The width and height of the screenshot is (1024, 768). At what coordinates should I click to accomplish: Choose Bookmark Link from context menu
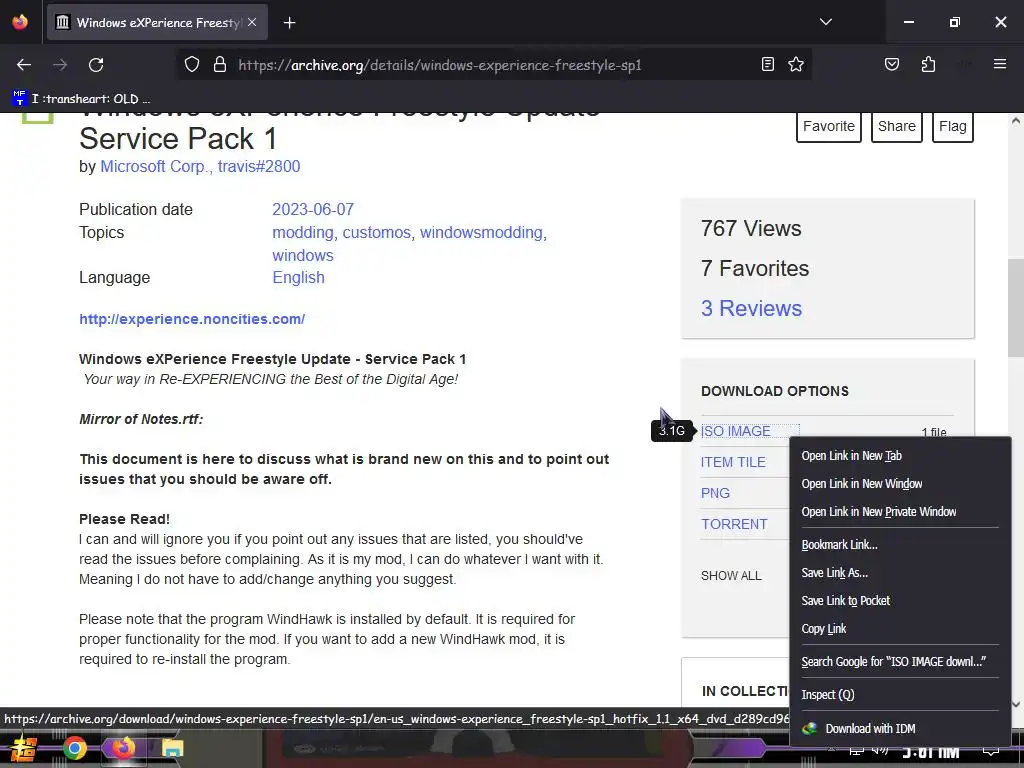[901, 545]
